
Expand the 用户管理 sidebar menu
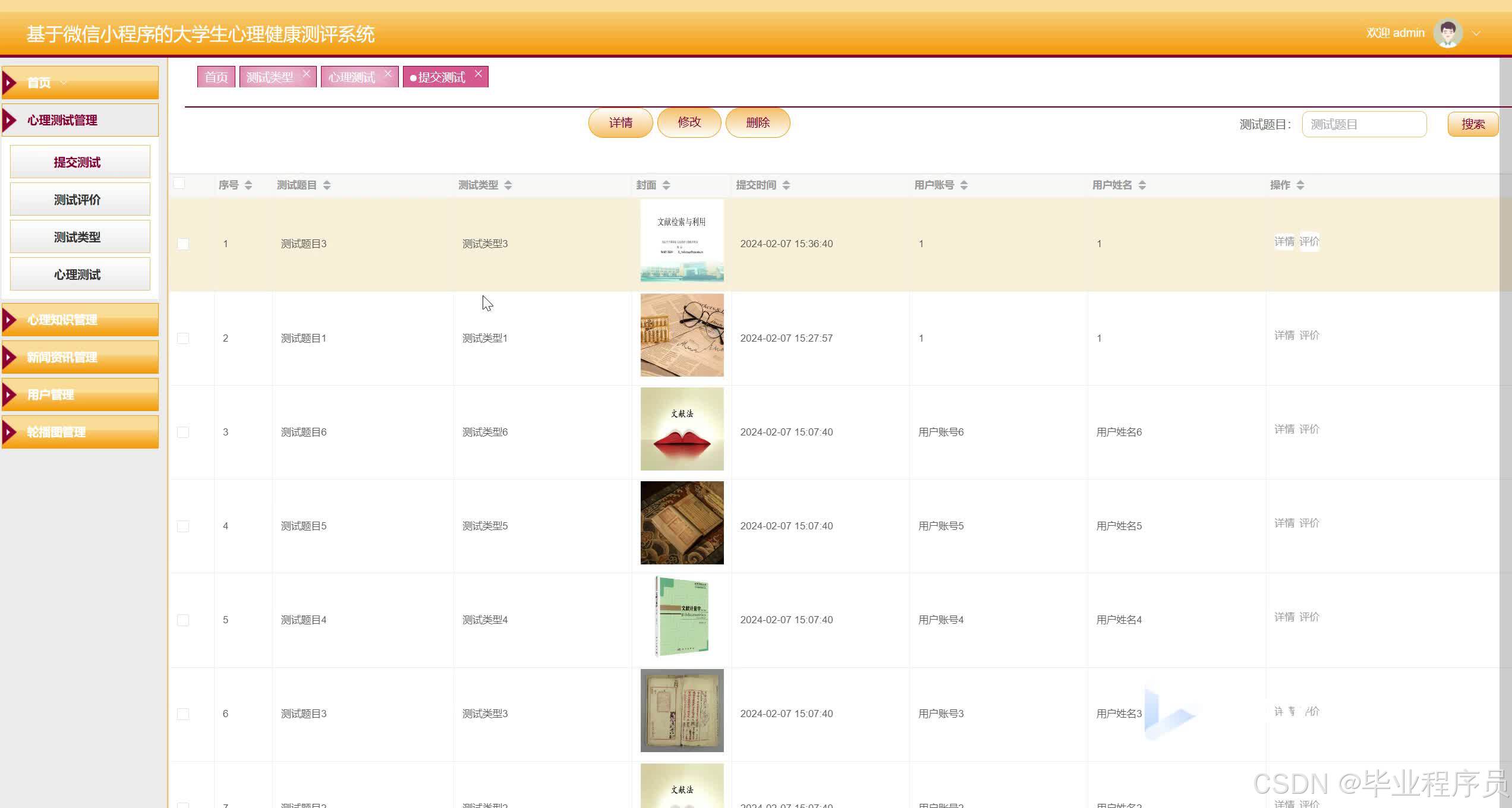pos(80,394)
